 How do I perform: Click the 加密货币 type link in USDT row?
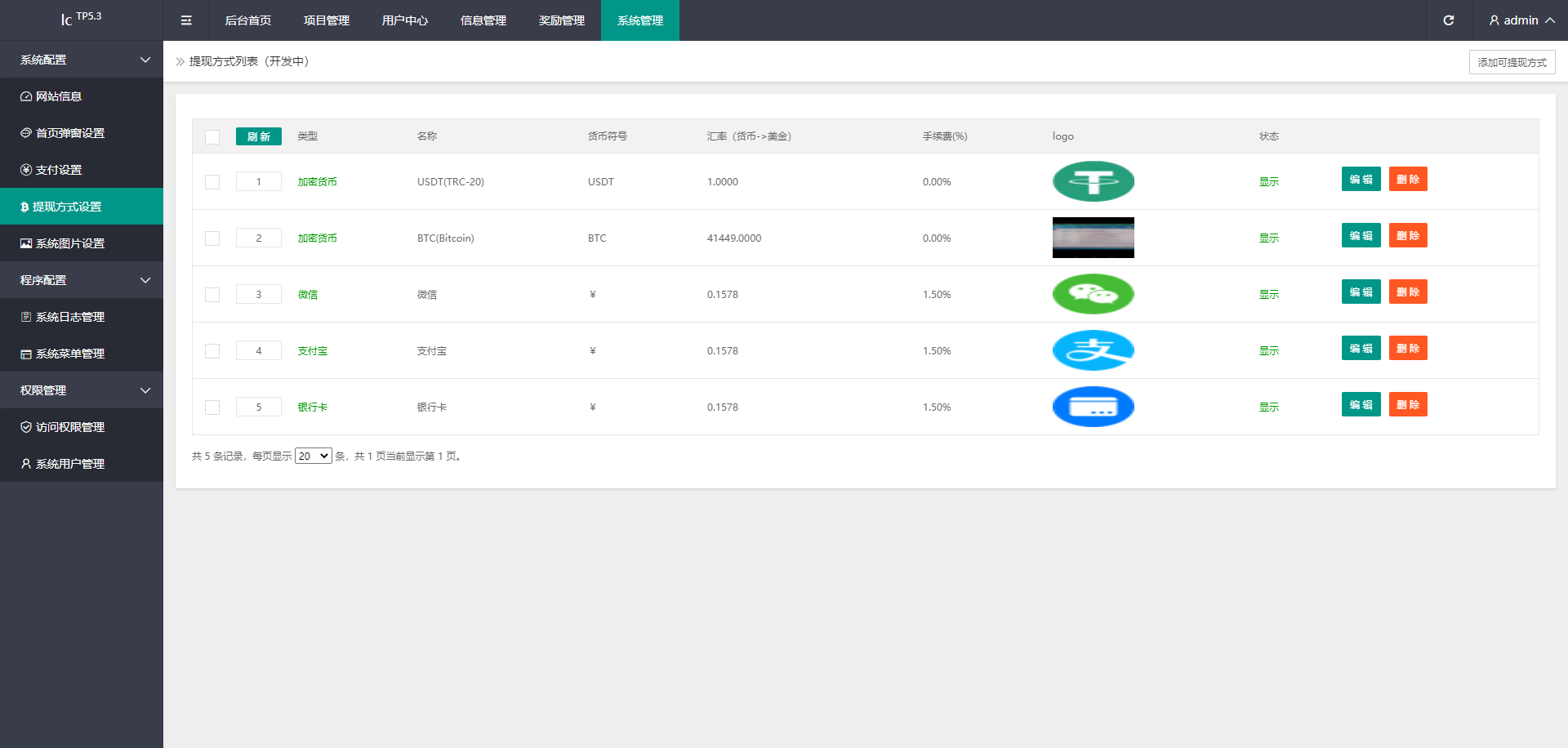[x=318, y=182]
